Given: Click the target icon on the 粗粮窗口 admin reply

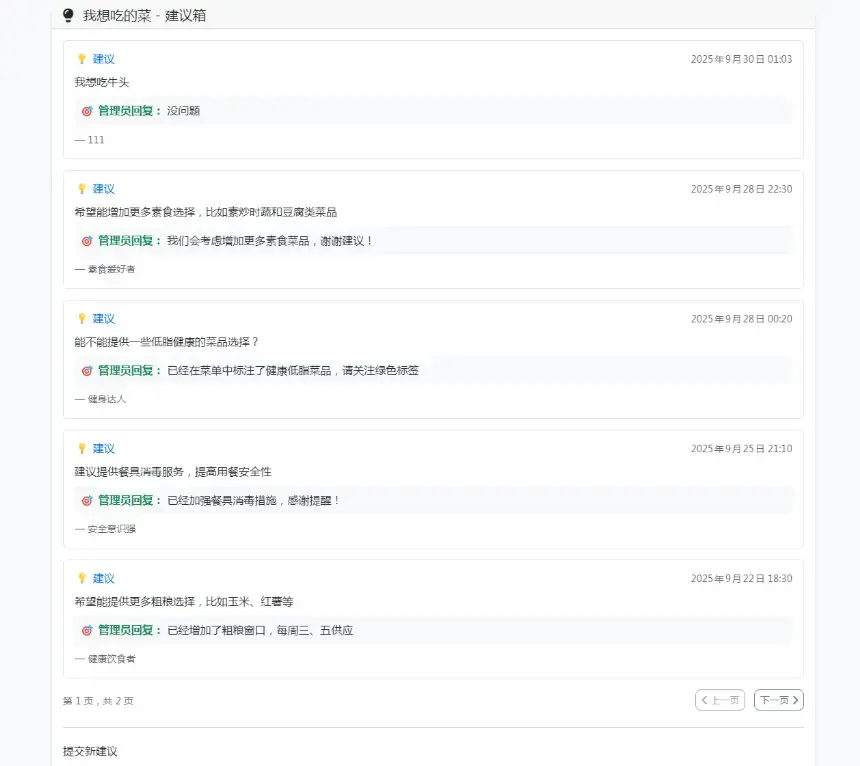Looking at the screenshot, I should 87,630.
